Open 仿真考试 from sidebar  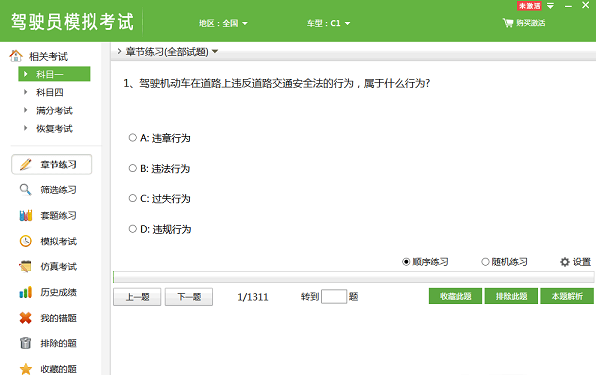[x=59, y=267]
